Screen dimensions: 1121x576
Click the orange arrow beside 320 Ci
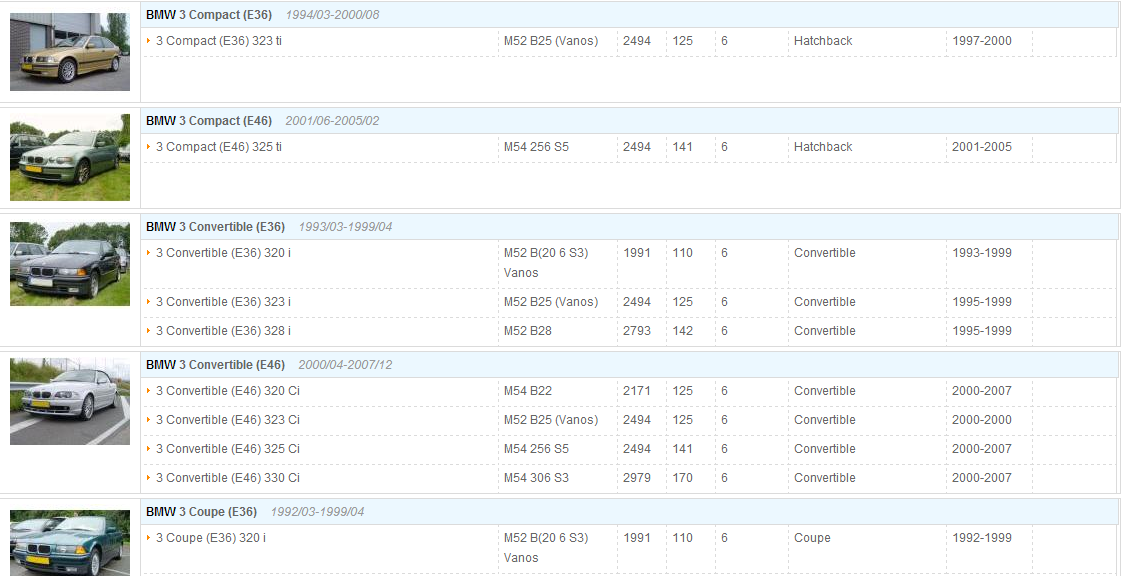149,390
